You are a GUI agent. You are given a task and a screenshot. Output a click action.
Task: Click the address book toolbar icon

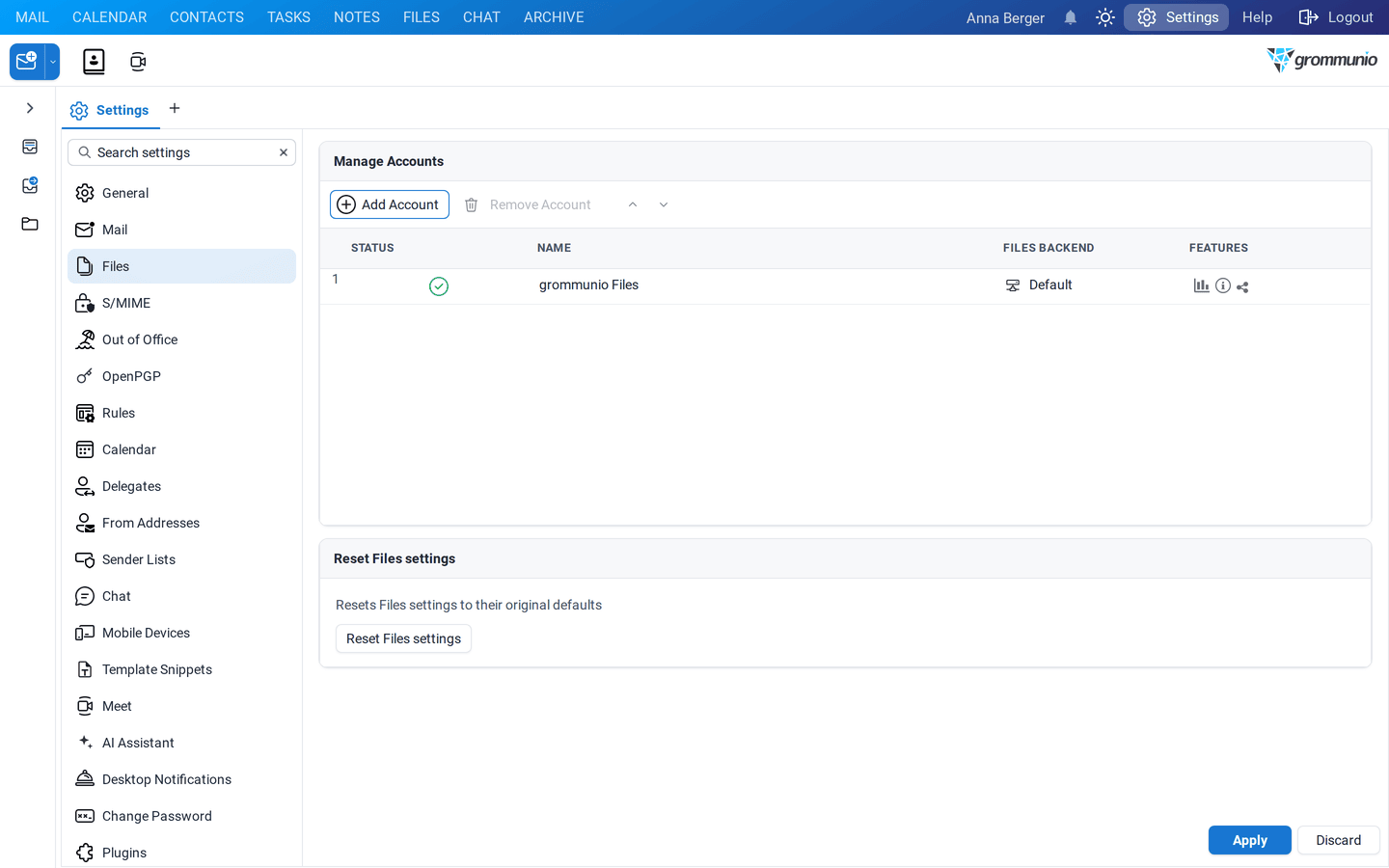pos(94,62)
